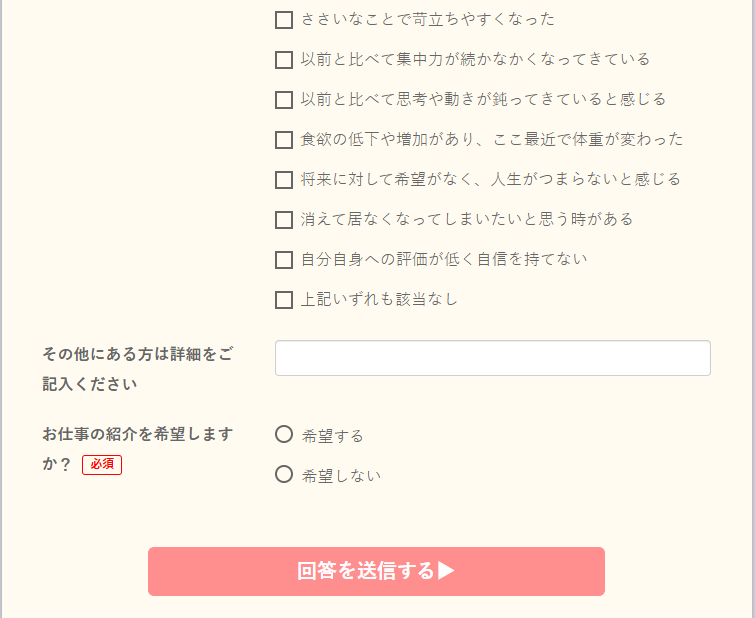Click the red '必須' required badge
The height and width of the screenshot is (618, 755).
[x=102, y=464]
